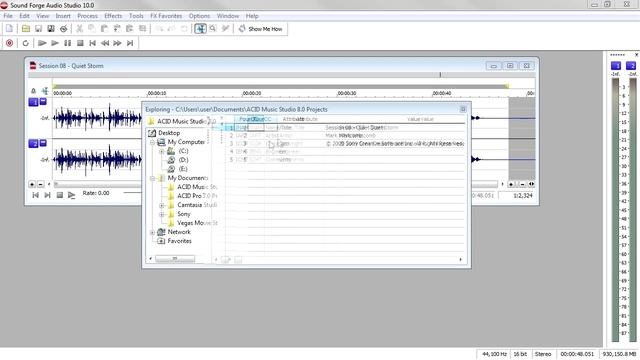The height and width of the screenshot is (360, 640).
Task: Click the Open folder toolbar icon
Action: tap(26, 29)
